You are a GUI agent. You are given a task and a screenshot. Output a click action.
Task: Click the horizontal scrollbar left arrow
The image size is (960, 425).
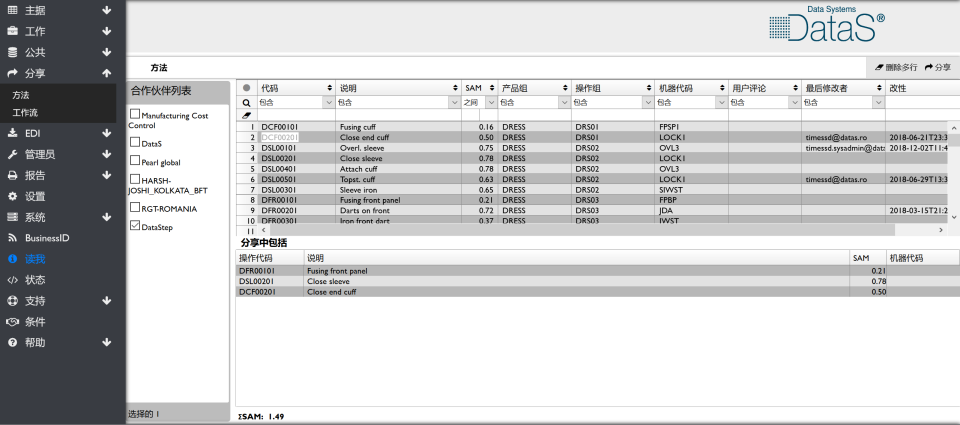(x=264, y=230)
